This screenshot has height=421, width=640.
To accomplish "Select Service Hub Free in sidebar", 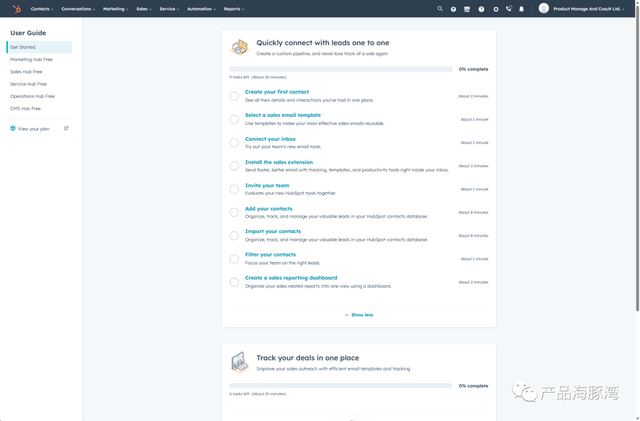I will click(29, 84).
